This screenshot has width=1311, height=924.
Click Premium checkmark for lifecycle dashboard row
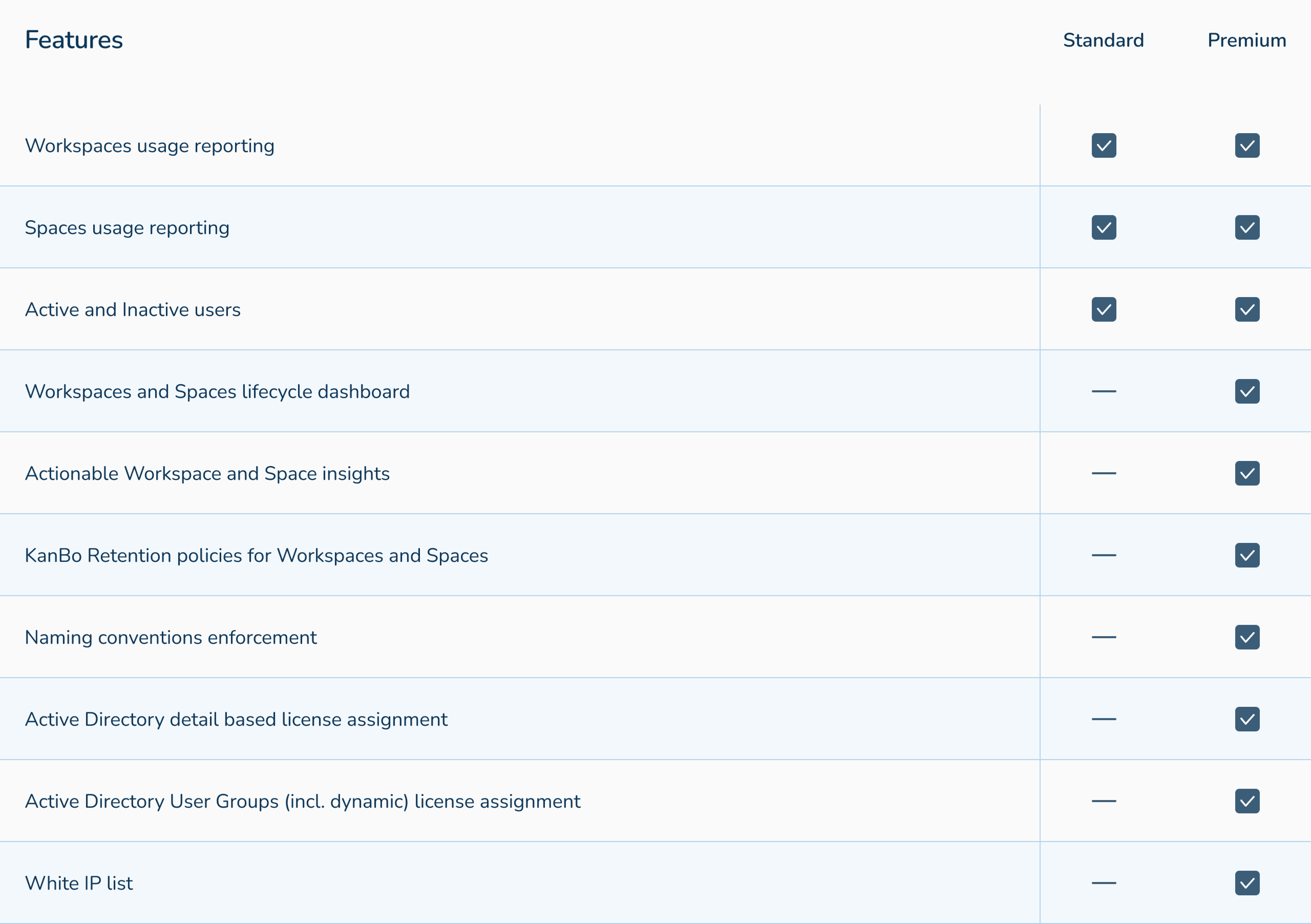pos(1246,391)
